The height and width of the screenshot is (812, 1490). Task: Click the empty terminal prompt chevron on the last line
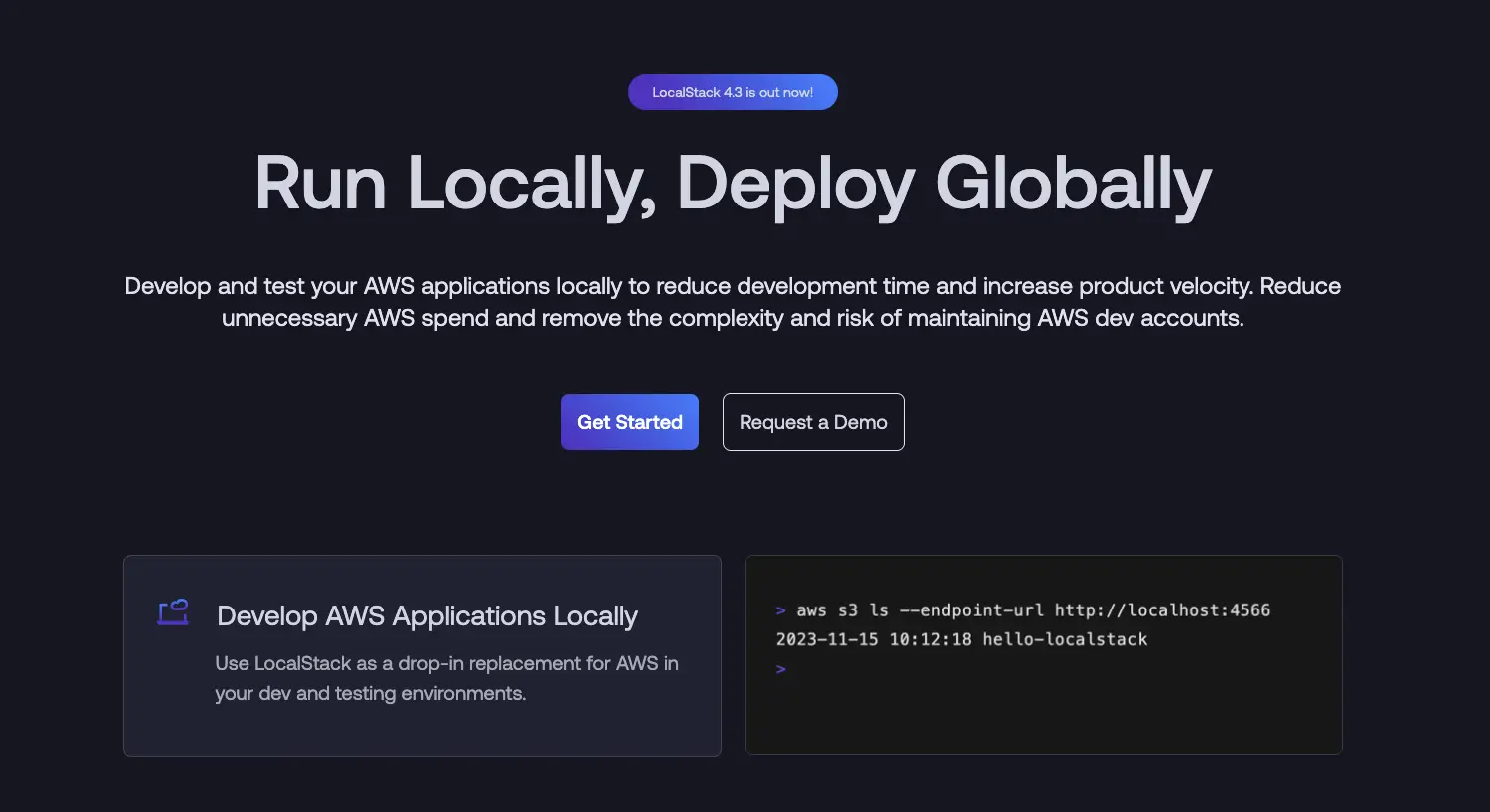click(x=781, y=669)
